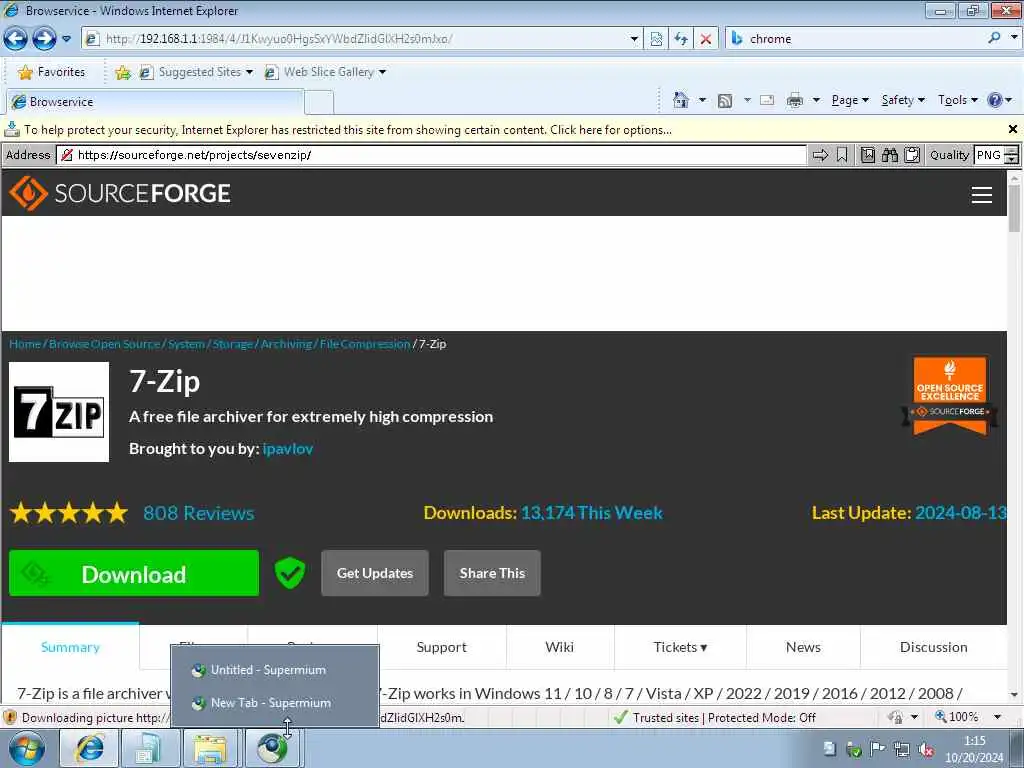Open a new blank IE tab

tap(319, 103)
